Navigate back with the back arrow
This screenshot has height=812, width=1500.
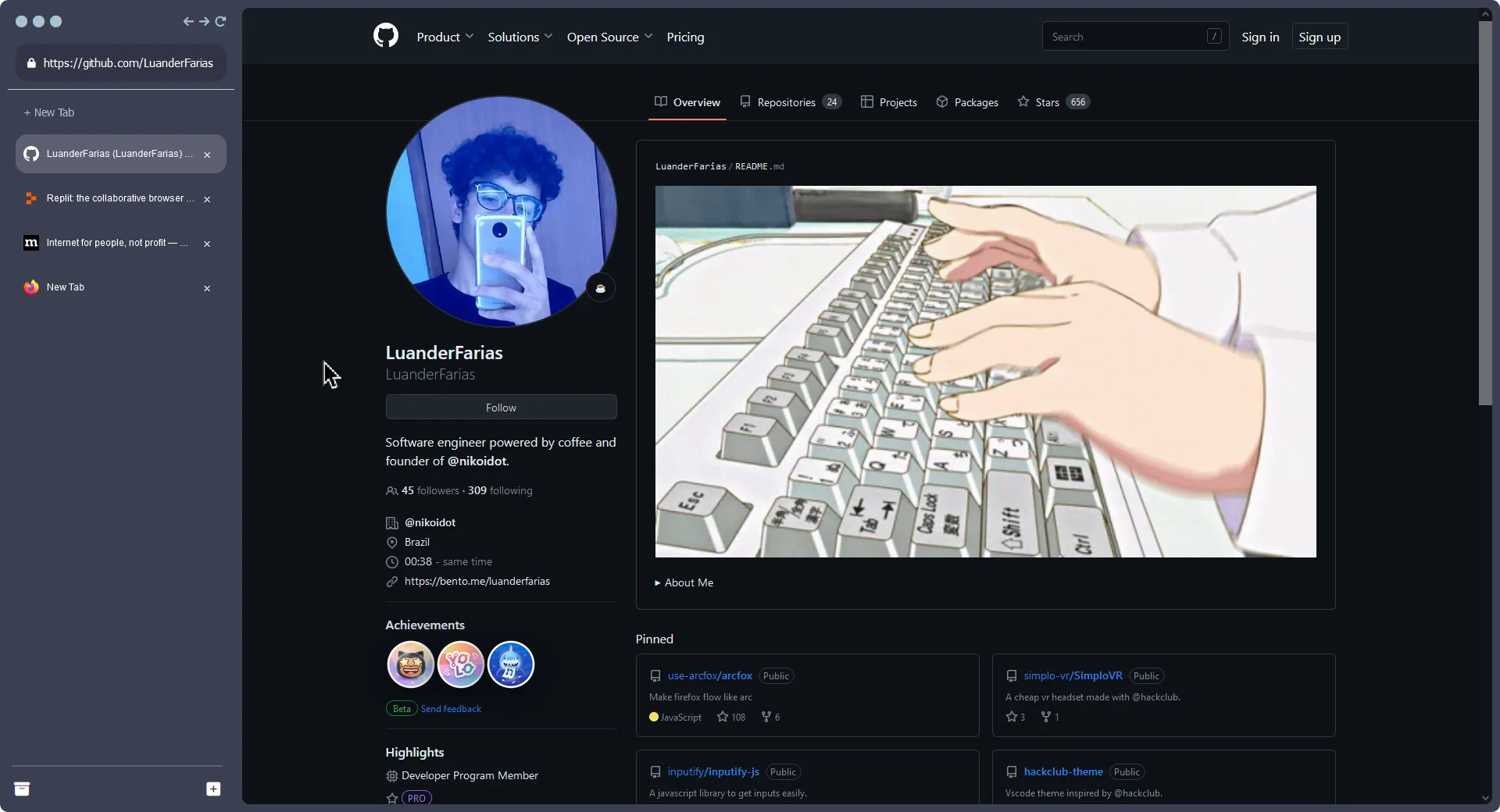pos(187,21)
